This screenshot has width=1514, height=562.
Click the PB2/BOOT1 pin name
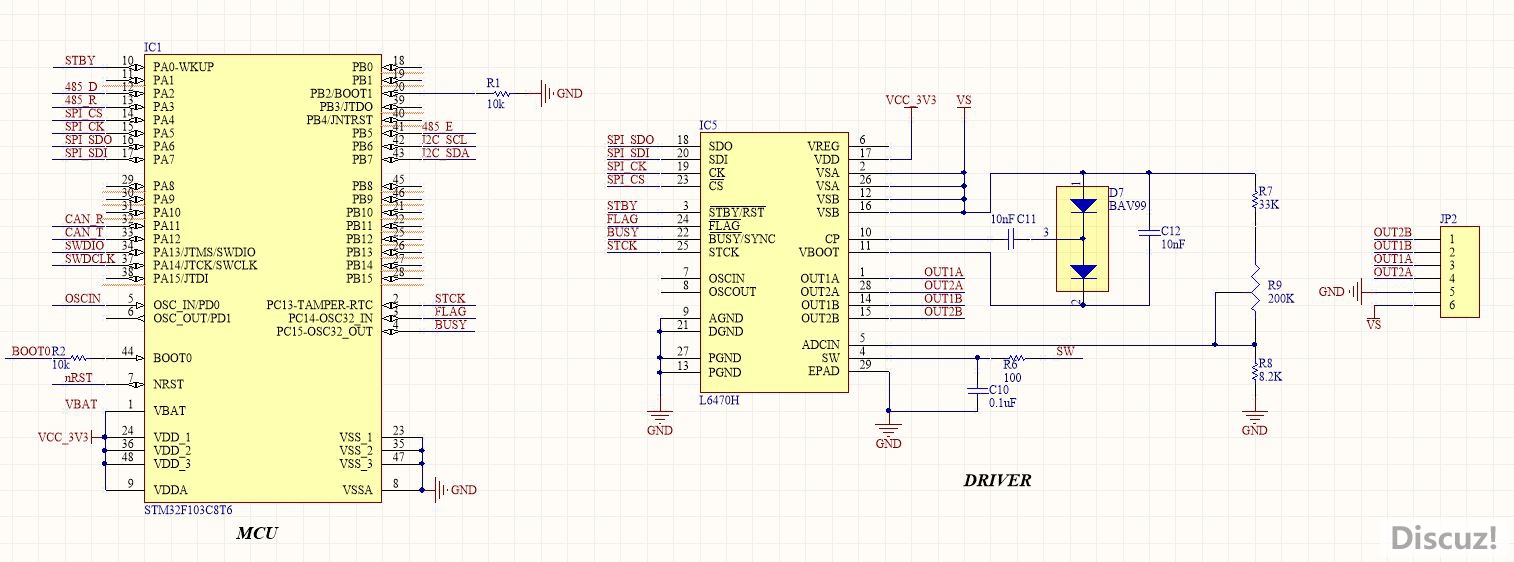click(341, 93)
